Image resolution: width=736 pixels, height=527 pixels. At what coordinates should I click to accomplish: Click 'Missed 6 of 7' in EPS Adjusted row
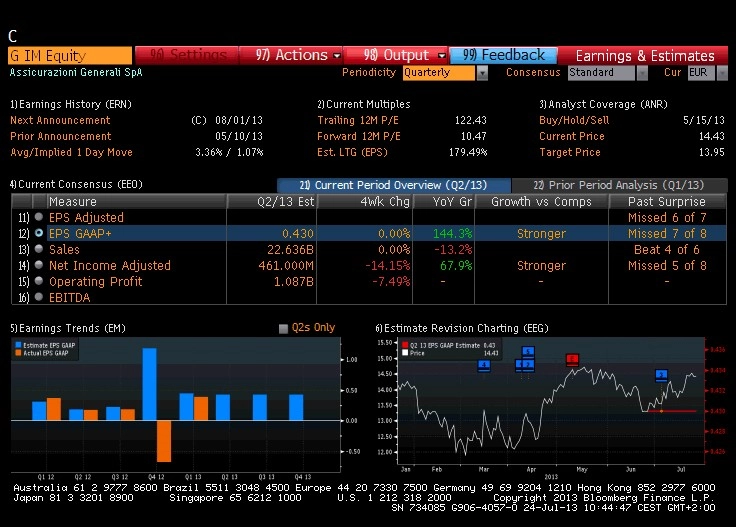pos(667,217)
